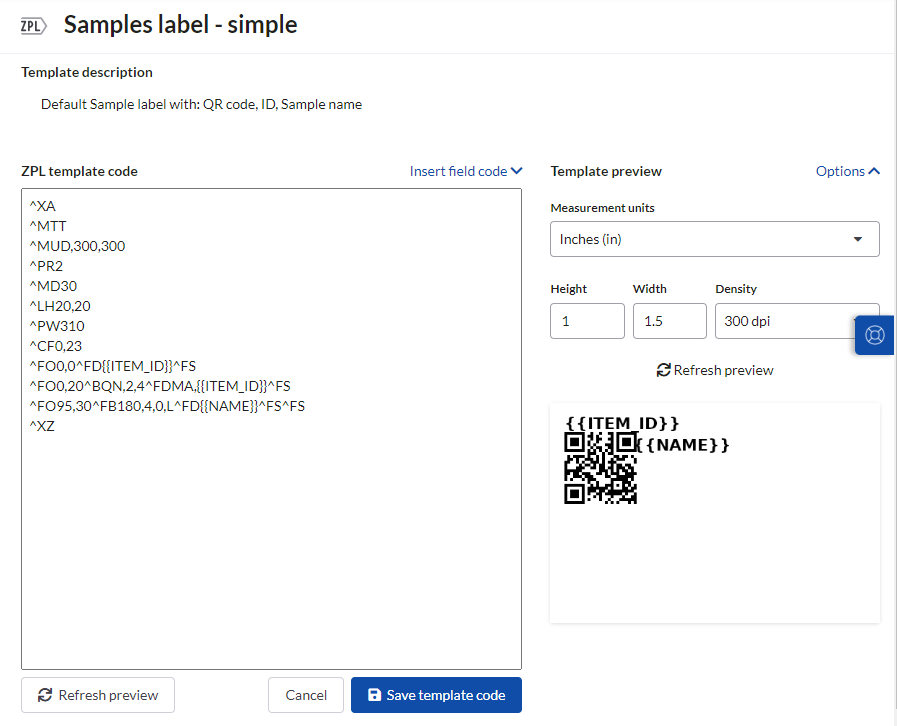Screen dimensions: 897x726
Task: Click the chevron next to Insert field code
Action: coord(516,170)
